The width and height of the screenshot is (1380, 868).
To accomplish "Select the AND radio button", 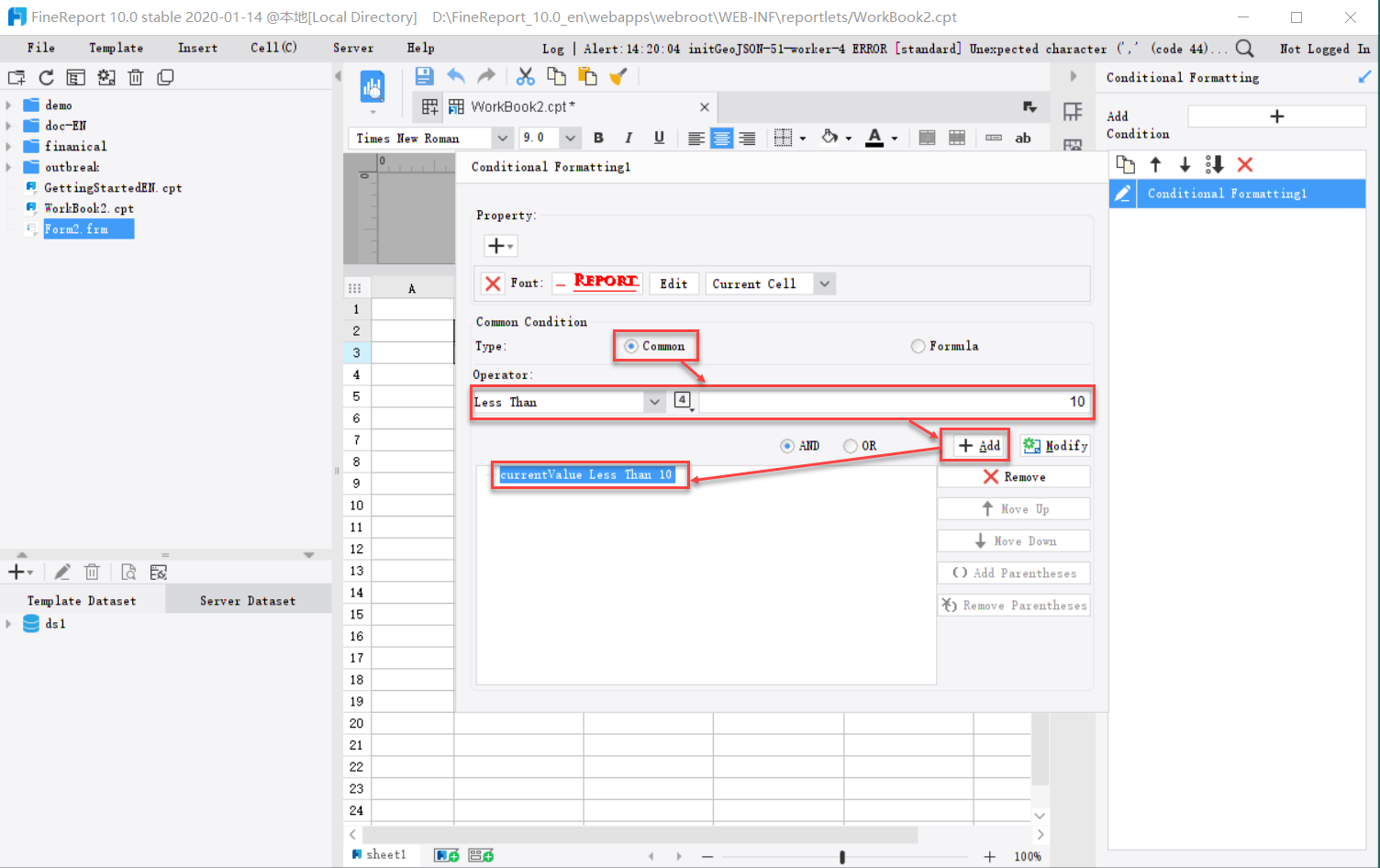I will click(787, 446).
